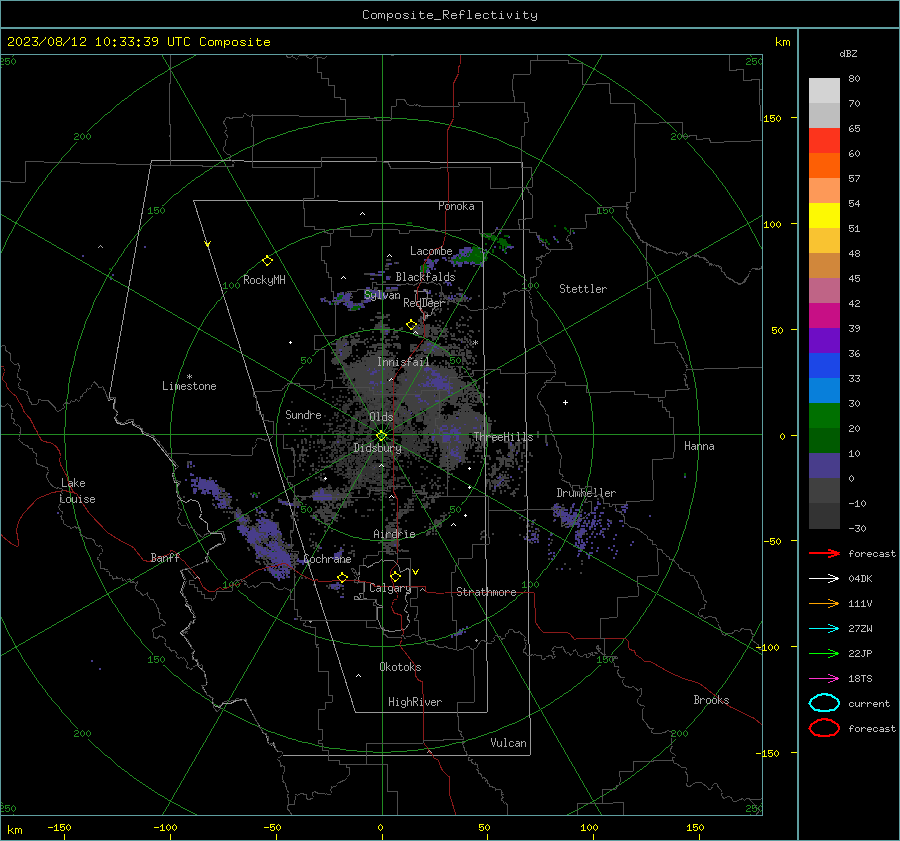Click the red 'forecast' ellipse legend icon

tap(824, 728)
